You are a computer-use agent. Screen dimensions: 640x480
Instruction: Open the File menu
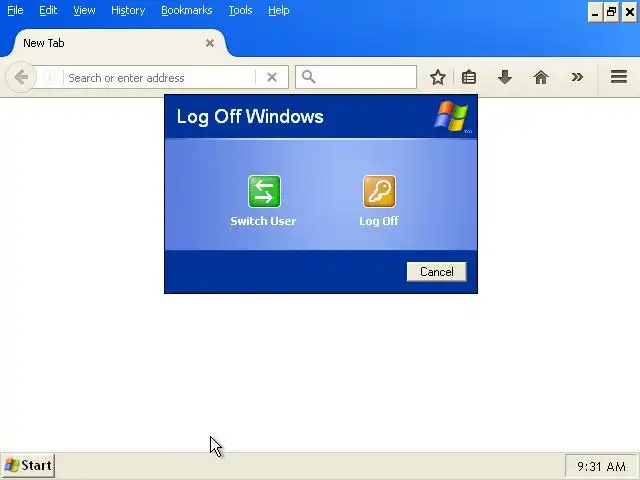tap(15, 10)
